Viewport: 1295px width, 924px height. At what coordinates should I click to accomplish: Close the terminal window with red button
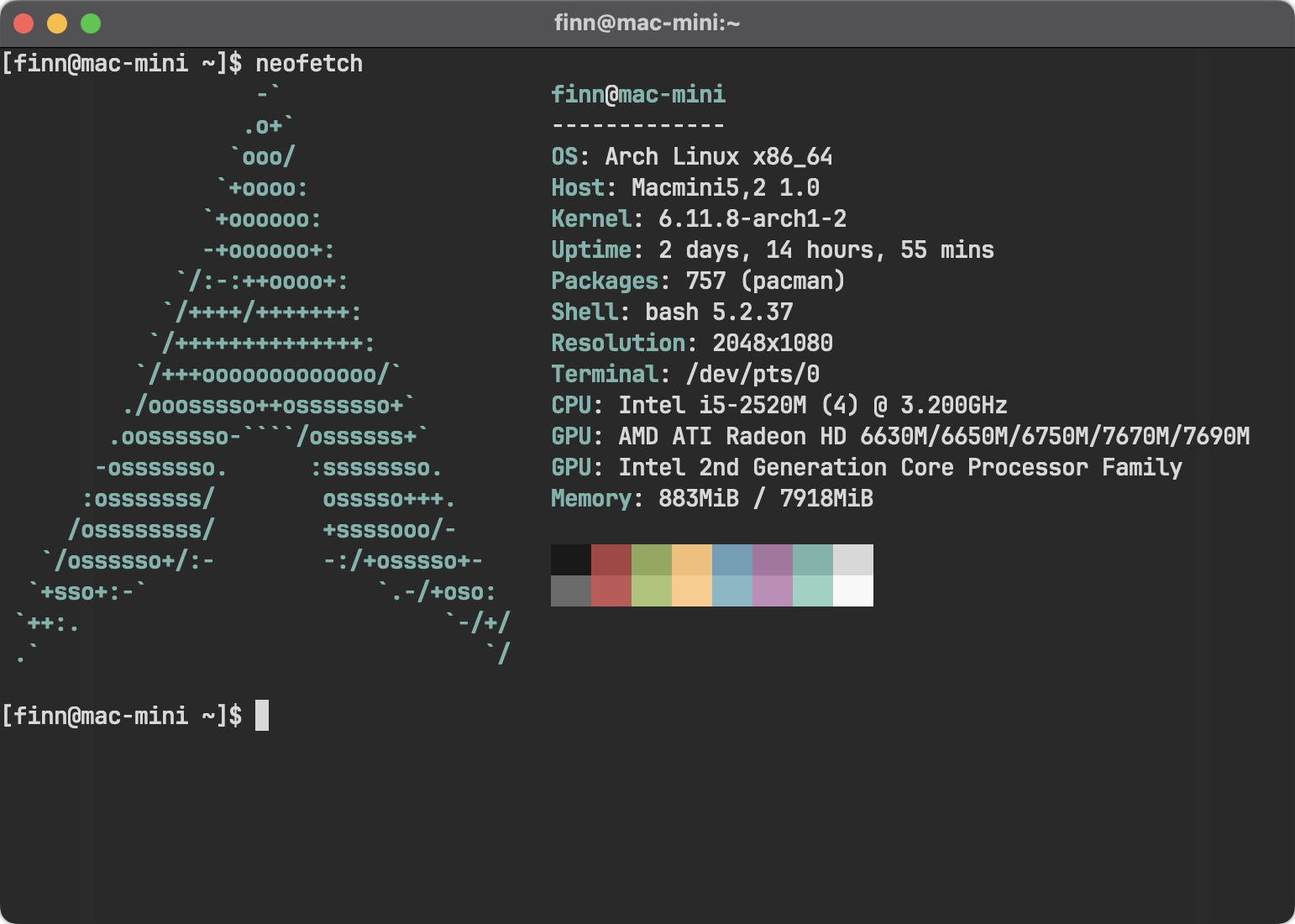(x=24, y=24)
